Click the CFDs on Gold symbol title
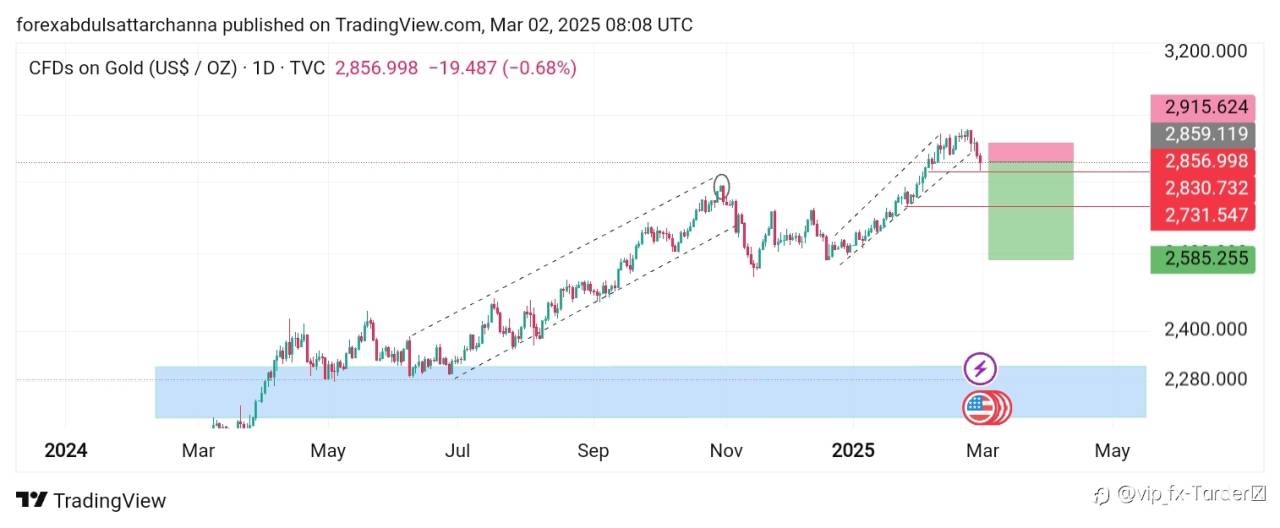The width and height of the screenshot is (1280, 528). tap(132, 68)
